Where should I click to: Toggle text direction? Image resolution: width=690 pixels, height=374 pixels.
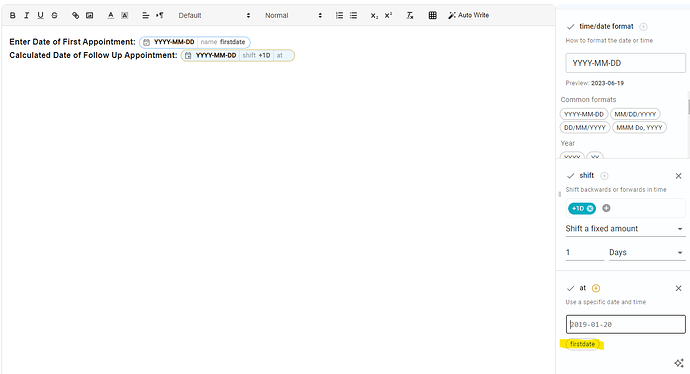click(x=160, y=15)
